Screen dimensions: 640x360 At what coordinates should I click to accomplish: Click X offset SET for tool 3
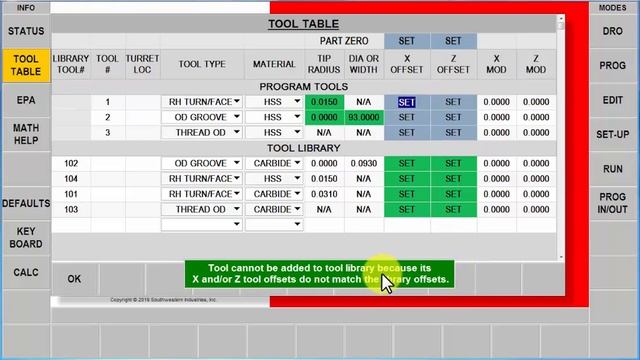click(x=407, y=133)
